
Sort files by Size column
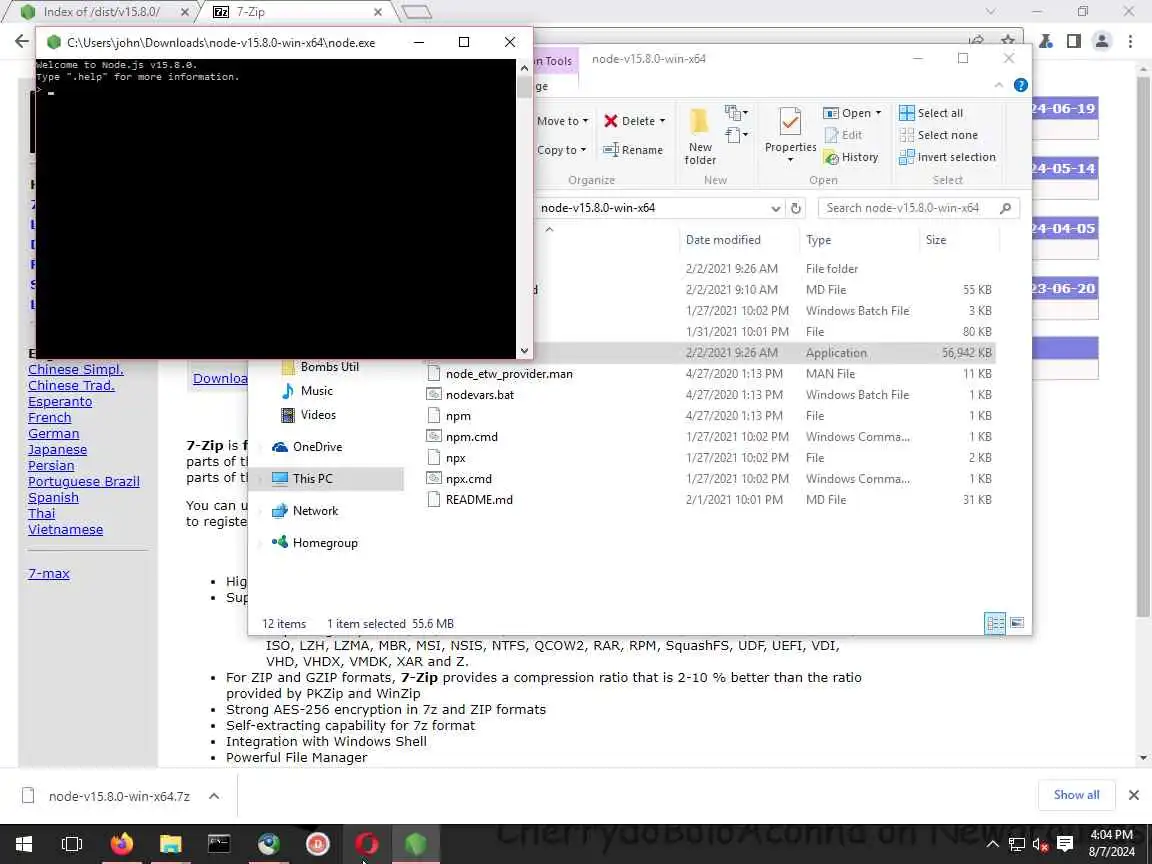[936, 240]
